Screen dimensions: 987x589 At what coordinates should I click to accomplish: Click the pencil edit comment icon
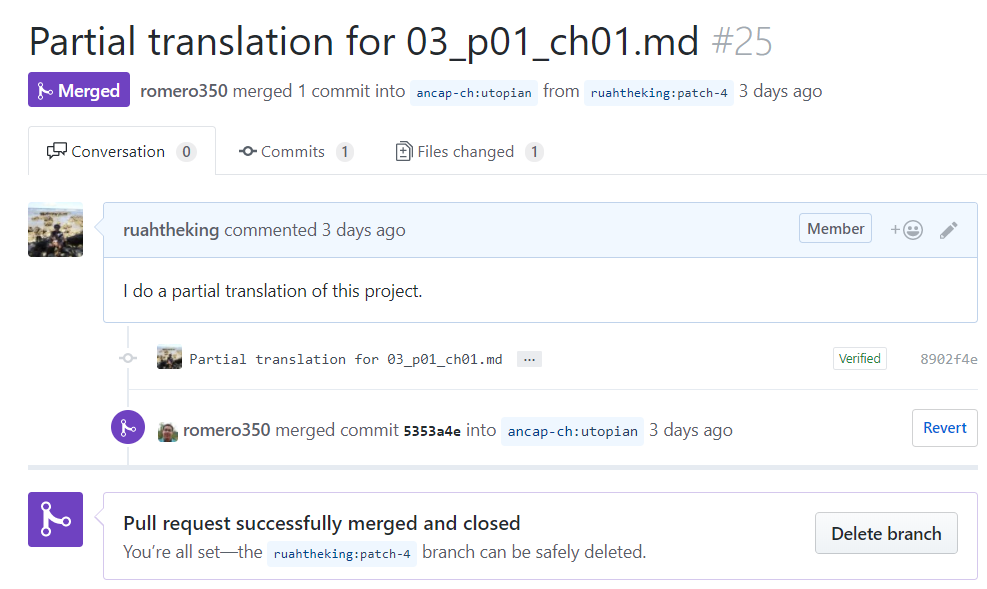pos(949,230)
